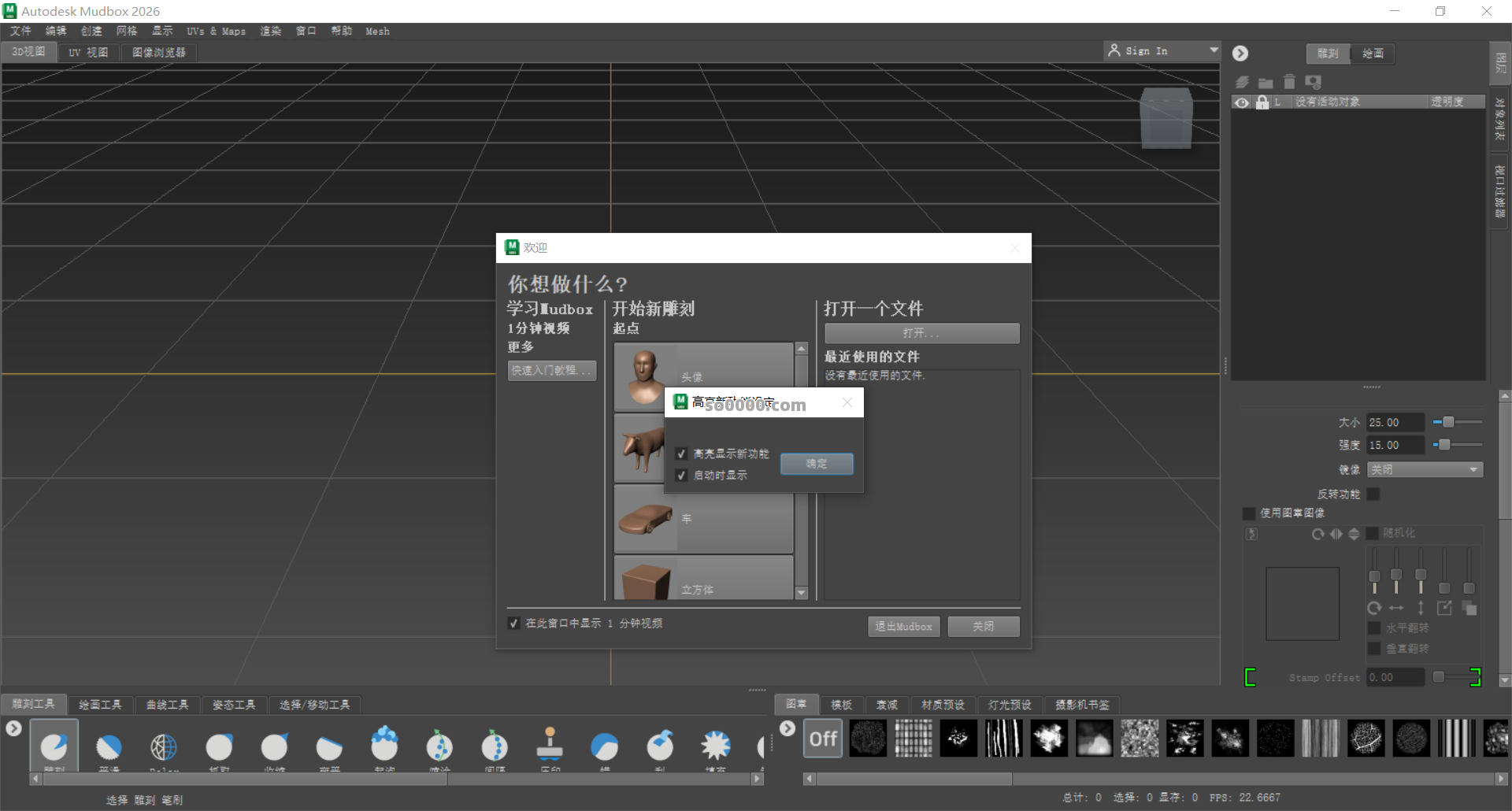
Task: Open the paint tools tab (绘画工具)
Action: [x=100, y=705]
